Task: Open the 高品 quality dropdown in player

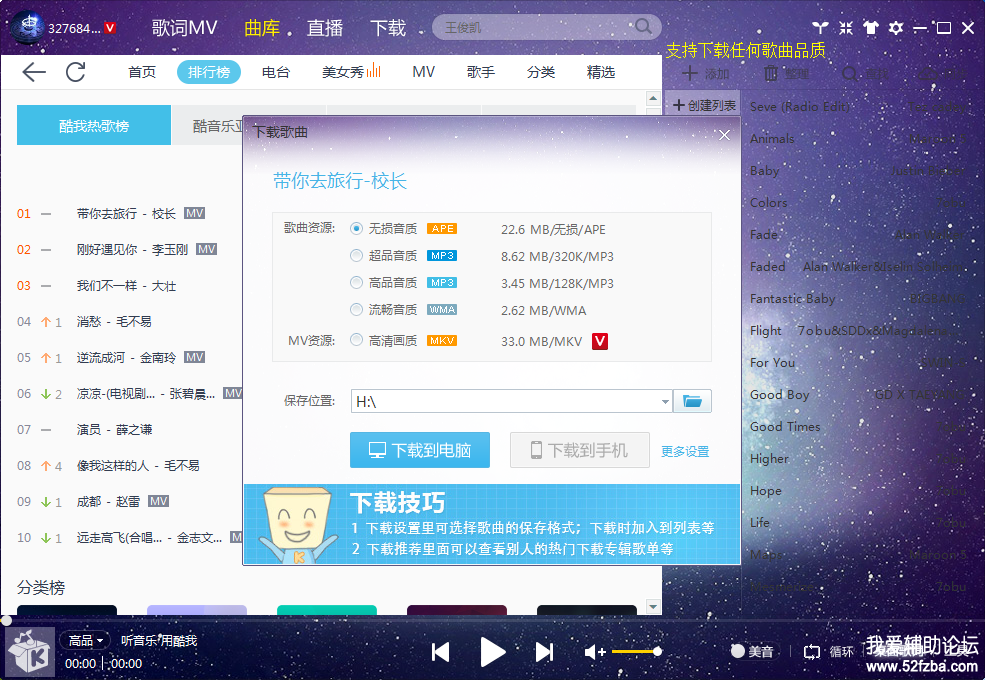Action: coord(87,640)
